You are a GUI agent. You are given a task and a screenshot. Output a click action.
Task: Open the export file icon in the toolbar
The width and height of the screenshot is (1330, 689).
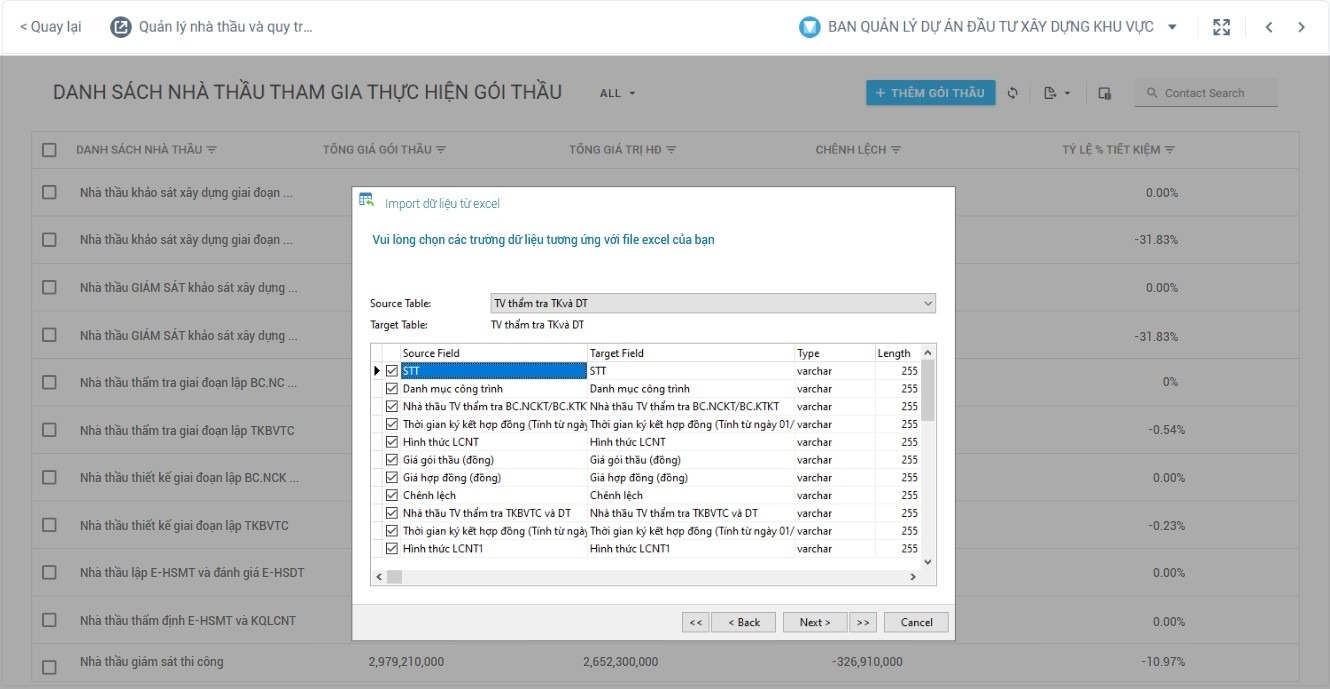[x=1049, y=92]
